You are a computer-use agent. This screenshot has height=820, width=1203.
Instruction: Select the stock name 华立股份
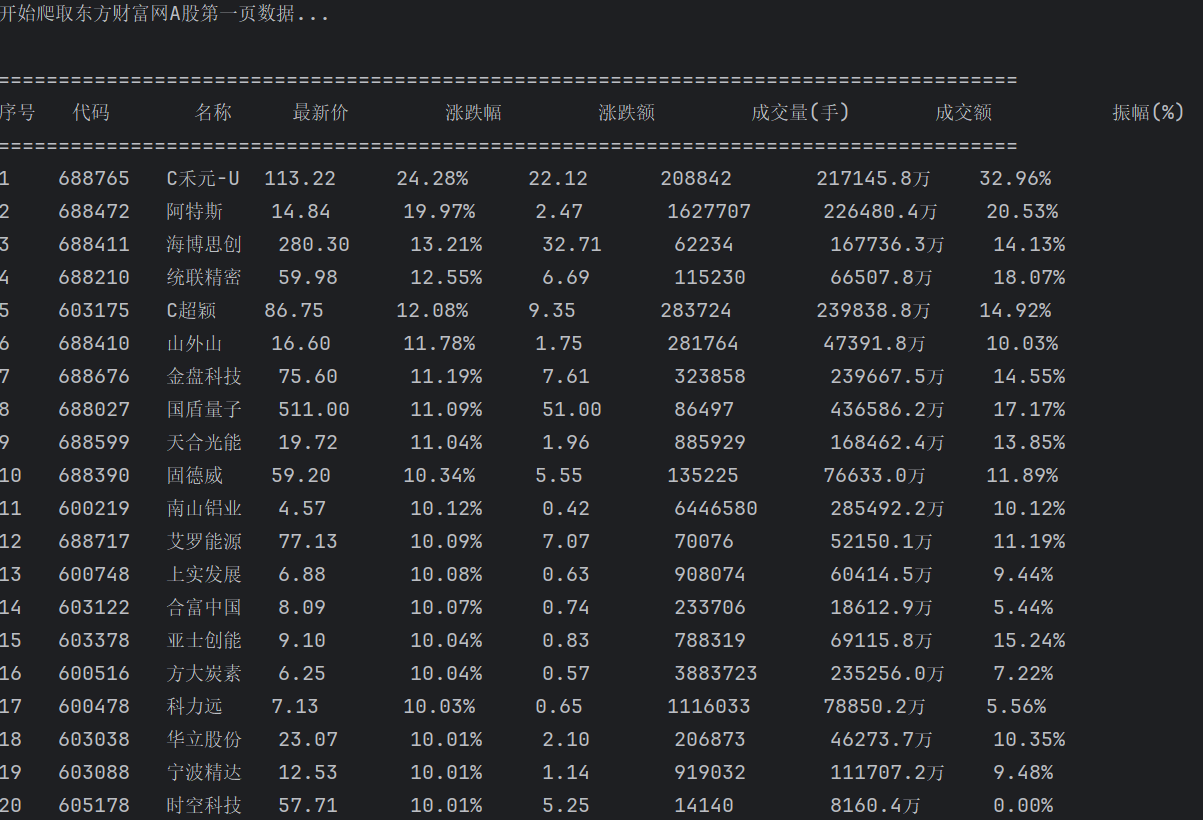click(x=204, y=740)
